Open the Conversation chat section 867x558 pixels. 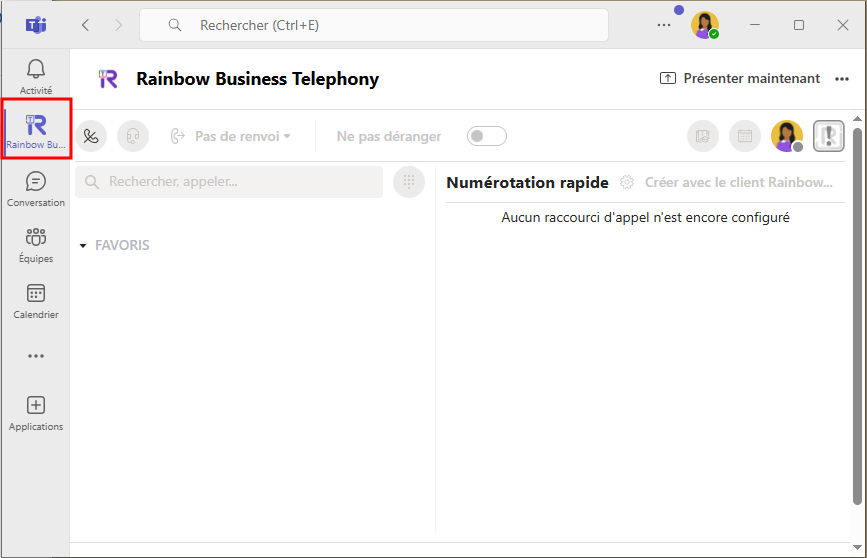tap(35, 187)
